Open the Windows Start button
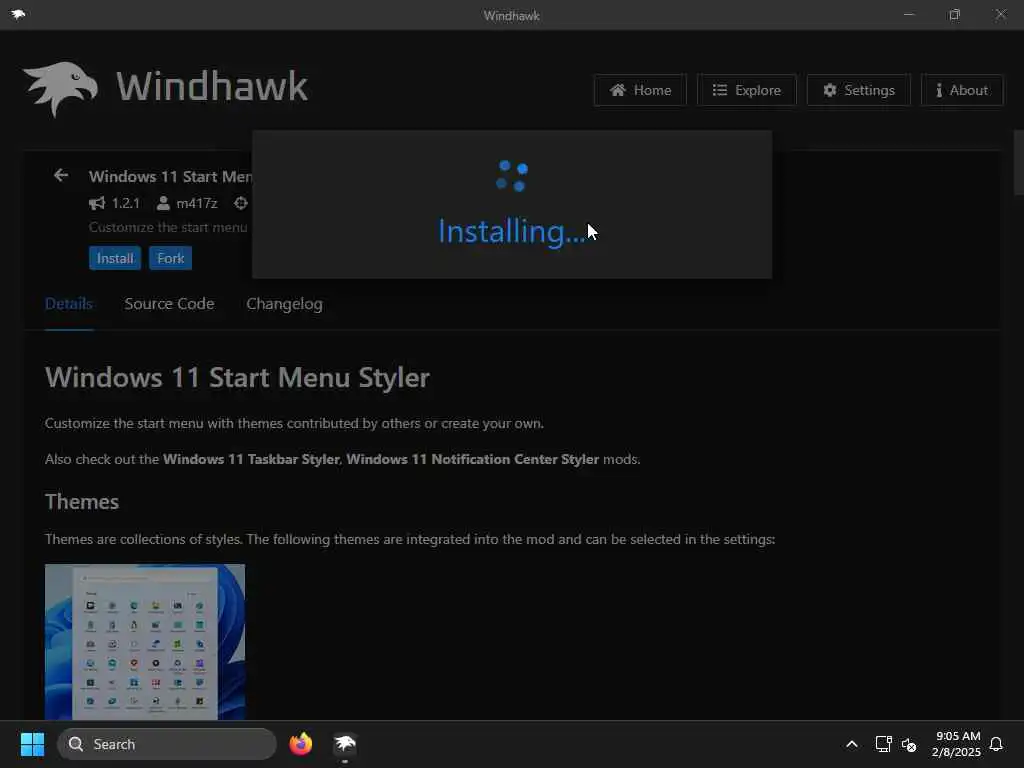 32,744
